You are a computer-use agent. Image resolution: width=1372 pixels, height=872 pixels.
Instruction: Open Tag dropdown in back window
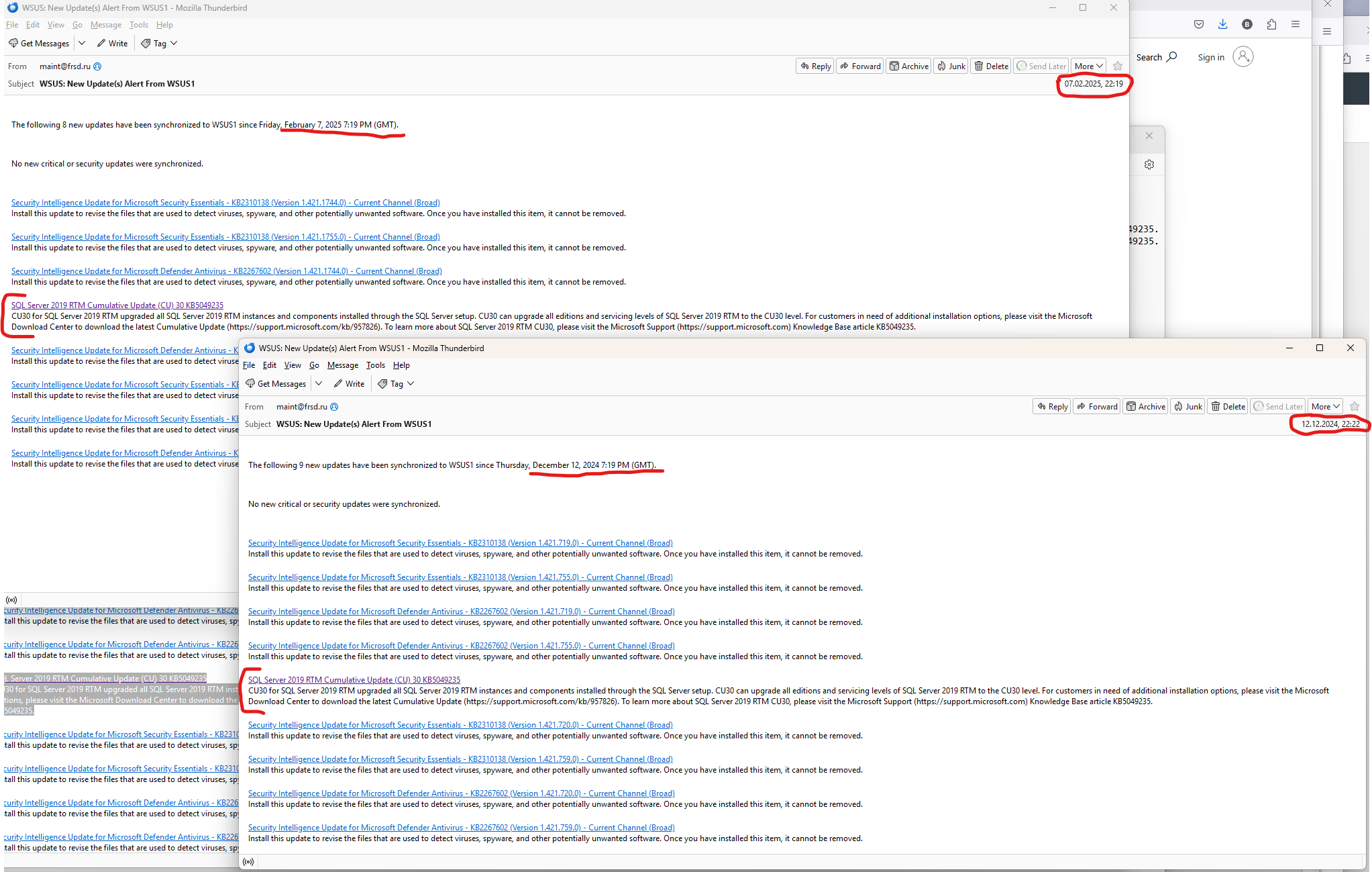(159, 43)
